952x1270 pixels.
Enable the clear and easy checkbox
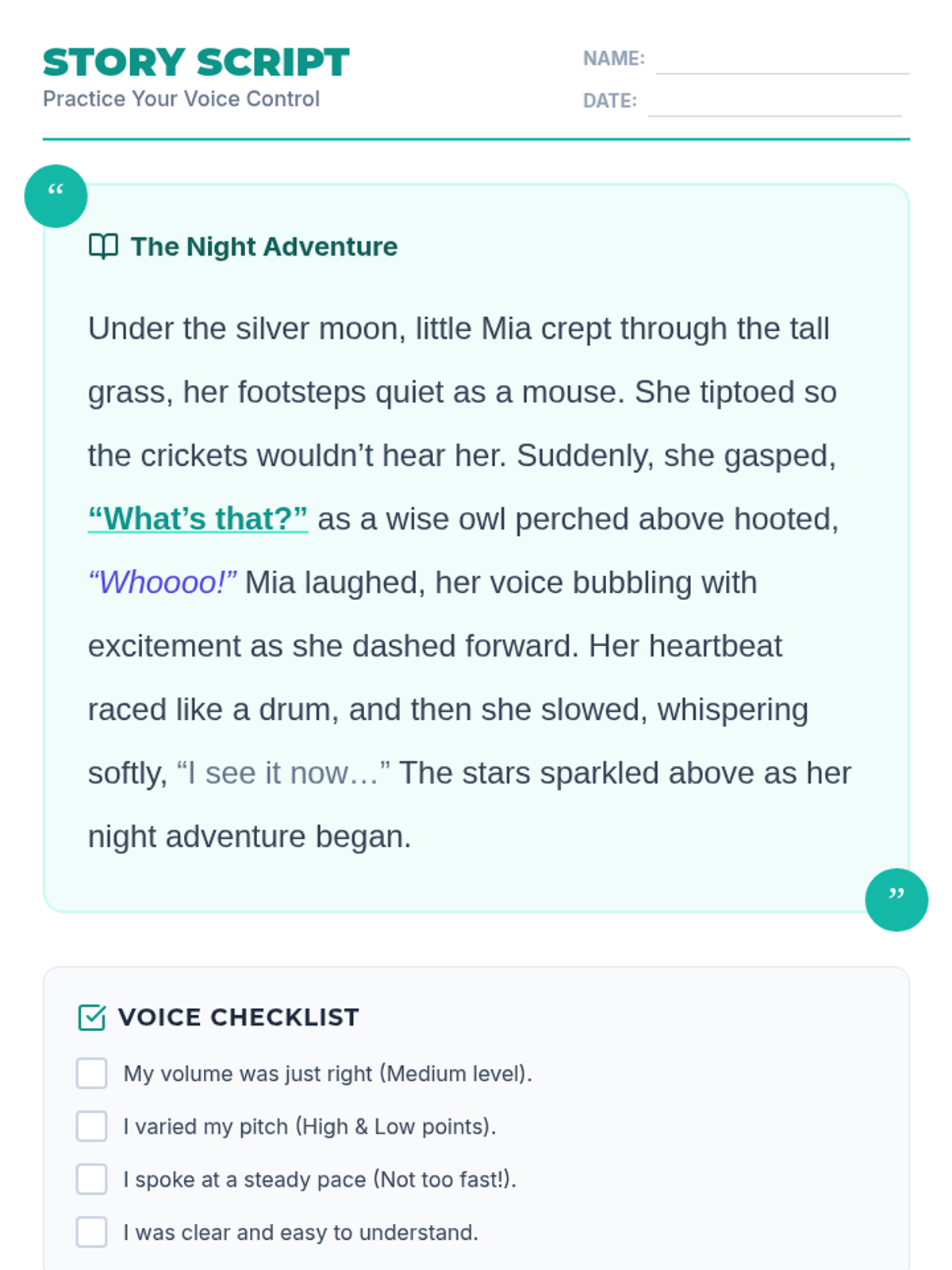click(92, 1233)
